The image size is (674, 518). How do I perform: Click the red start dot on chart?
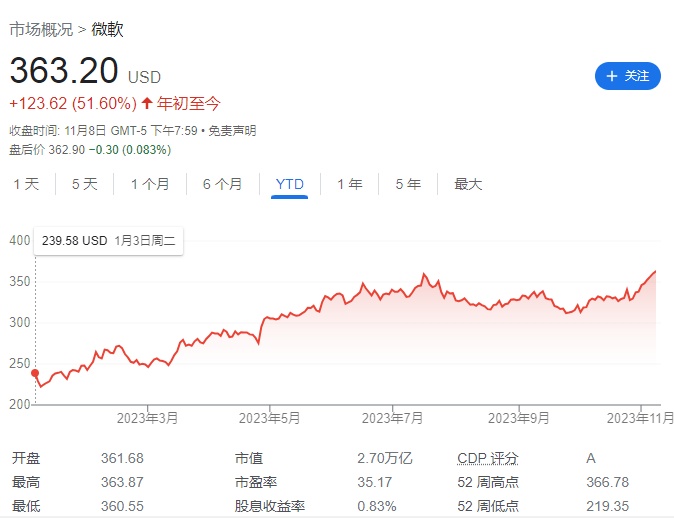click(36, 373)
